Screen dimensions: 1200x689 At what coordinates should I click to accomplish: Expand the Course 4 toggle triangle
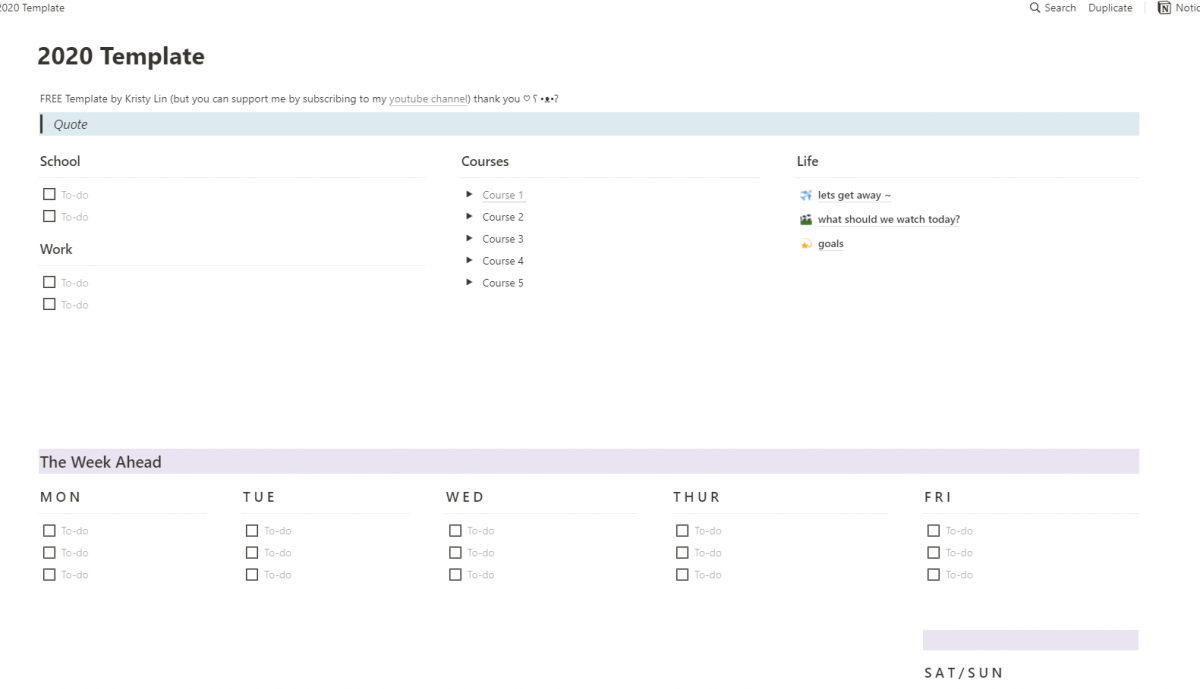(x=469, y=260)
